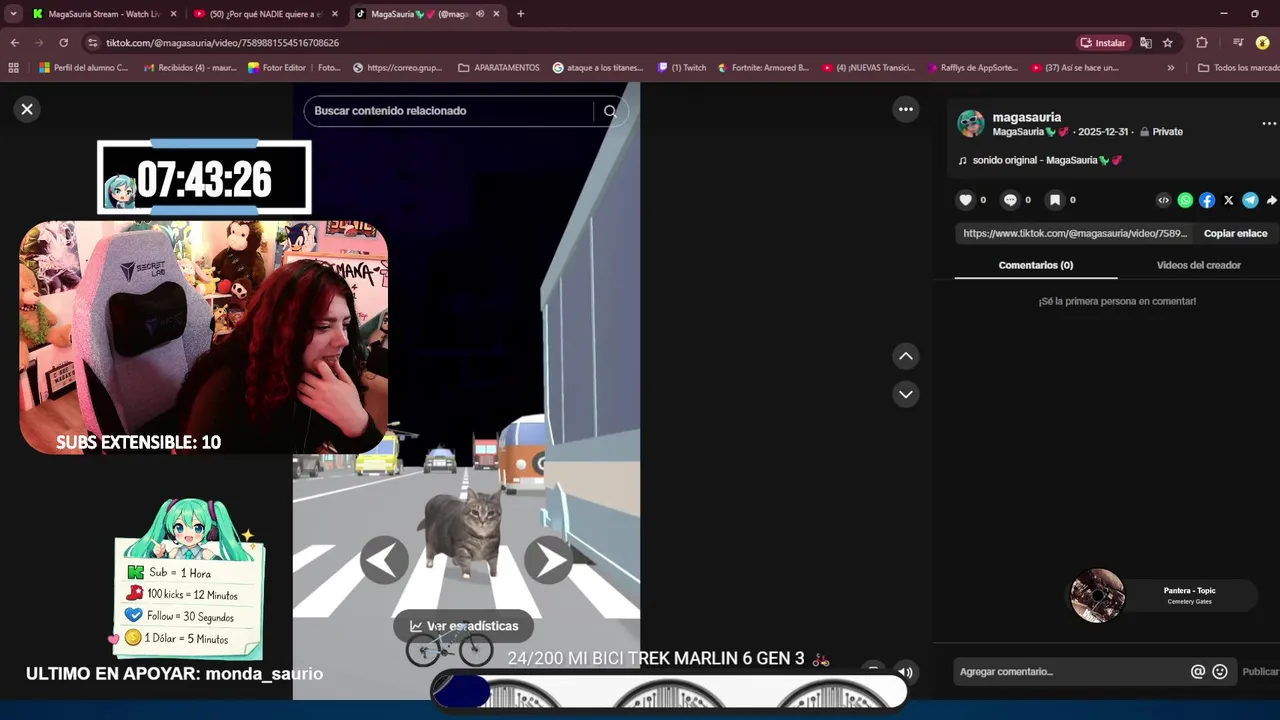The width and height of the screenshot is (1280, 720).
Task: Click the Pantera - Topic music widget
Action: point(1162,595)
